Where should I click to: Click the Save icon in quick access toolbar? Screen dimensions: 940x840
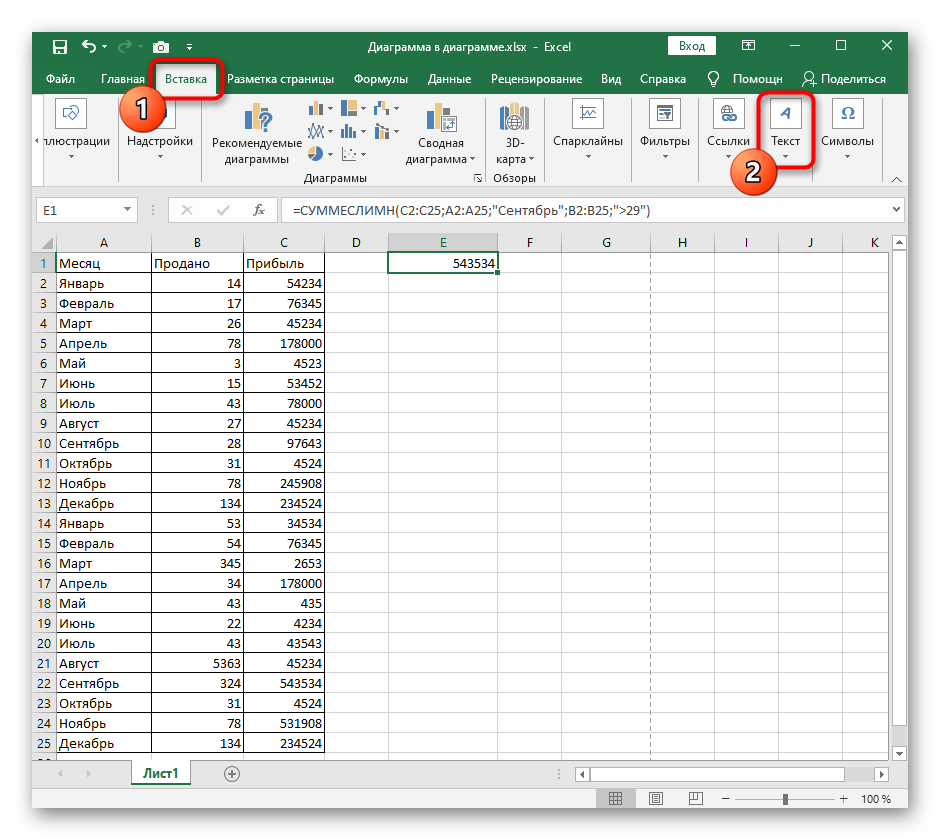click(60, 46)
